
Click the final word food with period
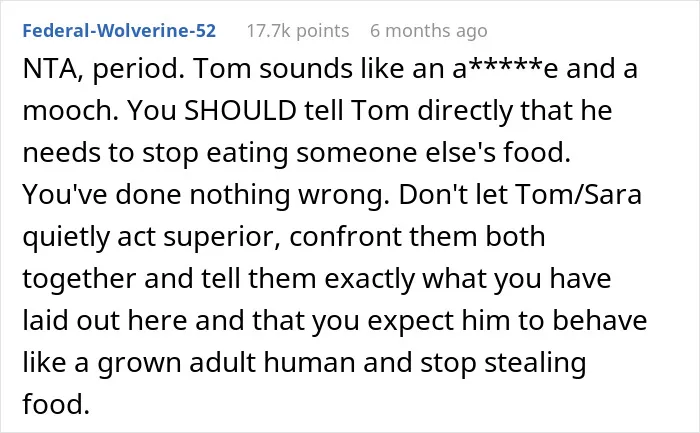coord(56,404)
